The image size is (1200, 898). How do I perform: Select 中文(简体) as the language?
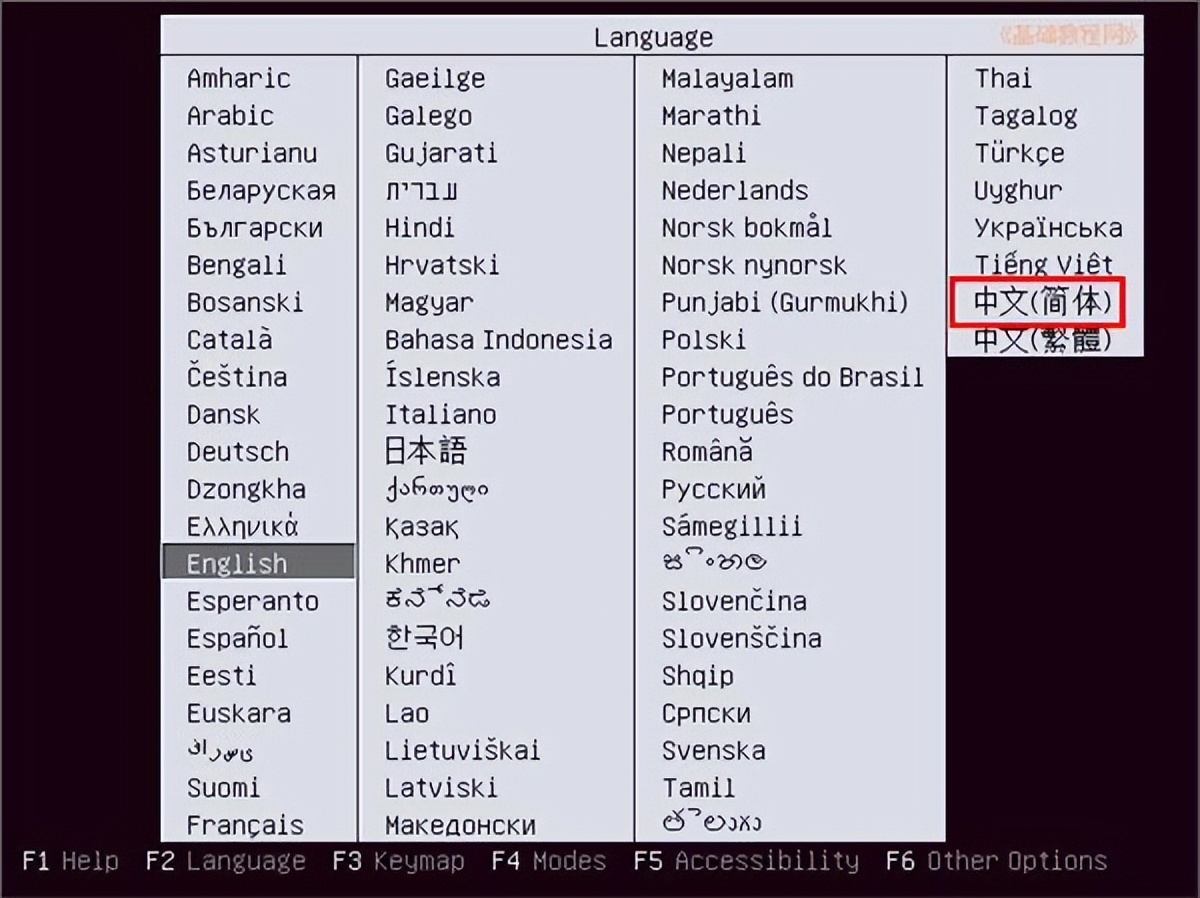click(1034, 302)
